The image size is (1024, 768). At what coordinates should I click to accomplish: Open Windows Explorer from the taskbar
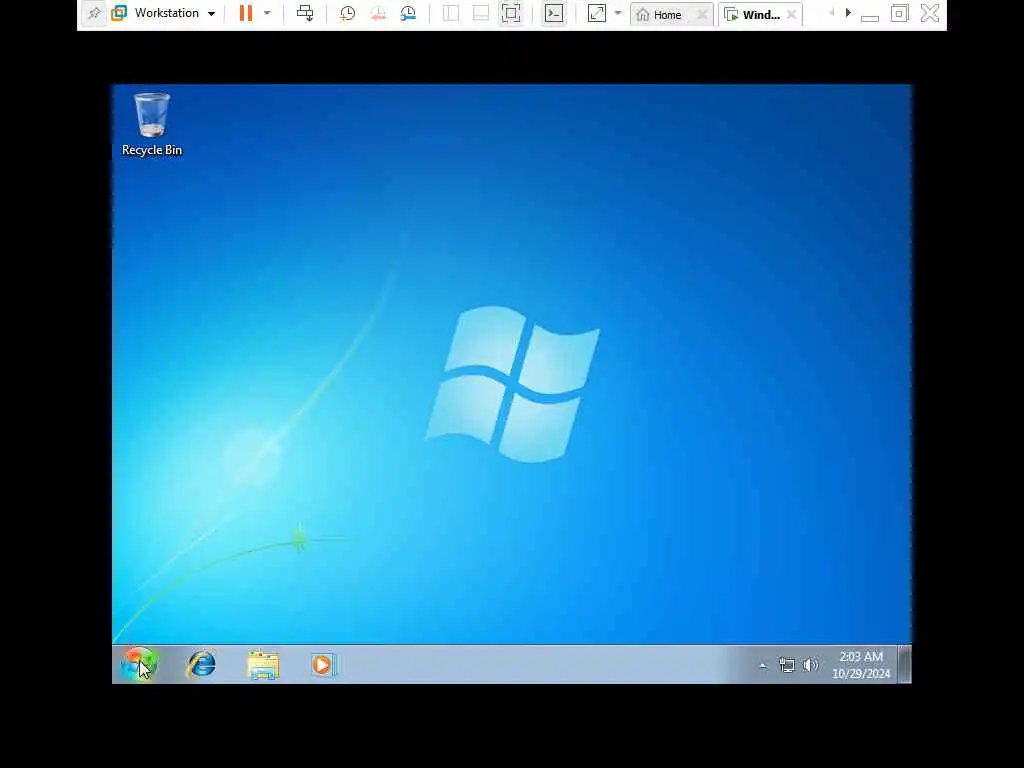tap(263, 665)
